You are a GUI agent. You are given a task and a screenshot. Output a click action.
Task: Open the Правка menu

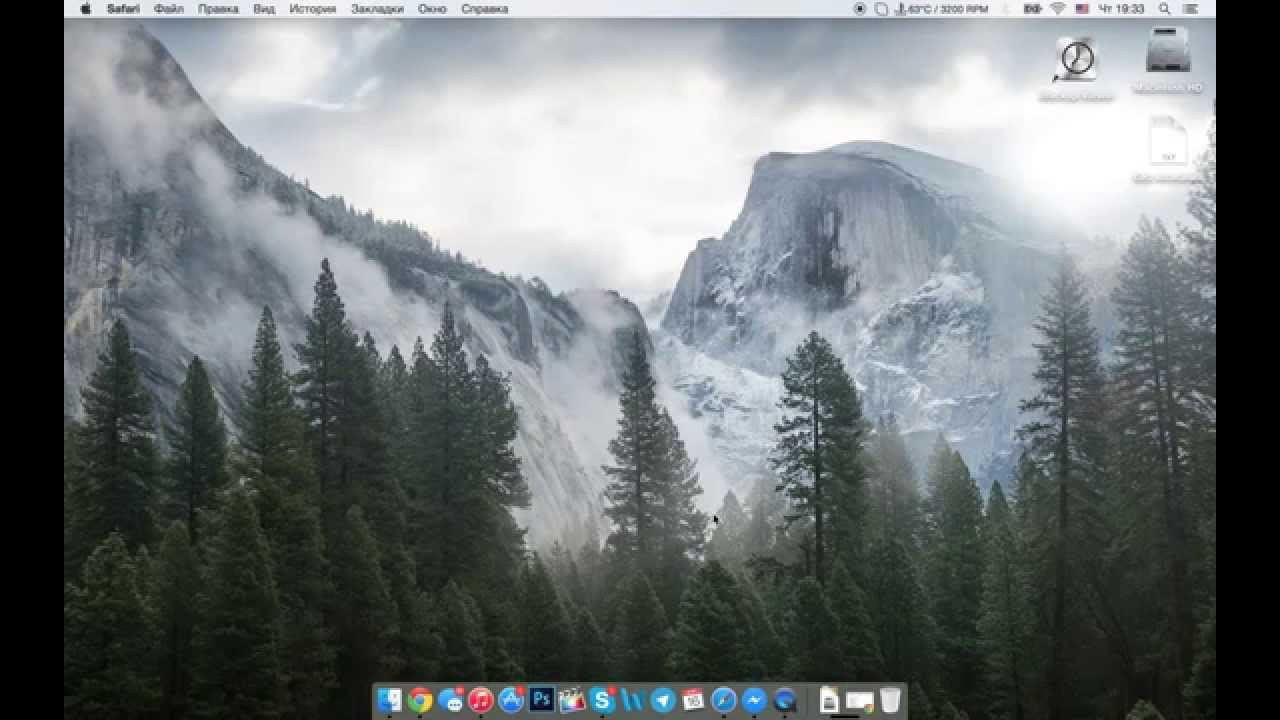[x=218, y=8]
